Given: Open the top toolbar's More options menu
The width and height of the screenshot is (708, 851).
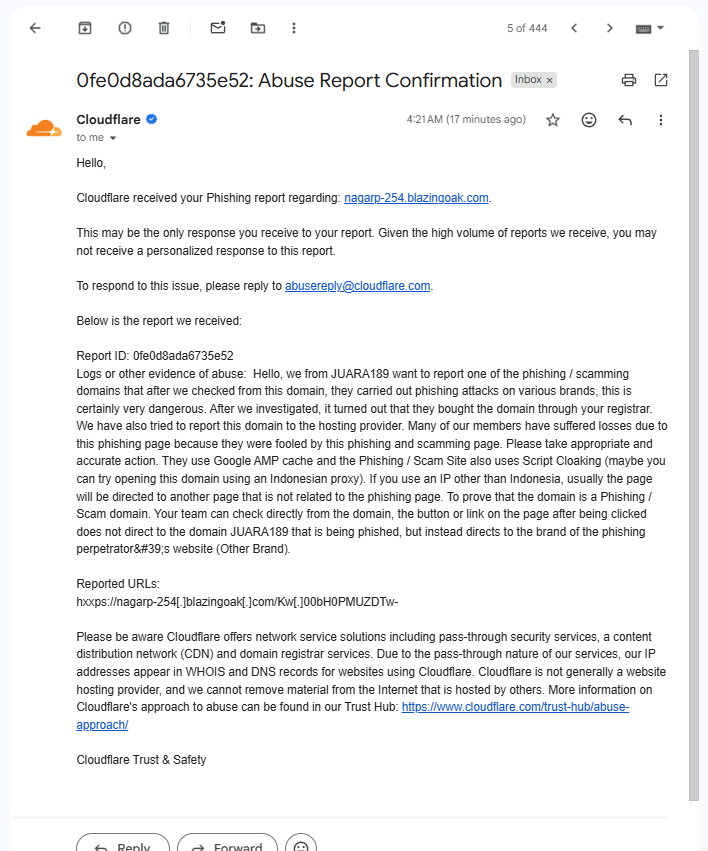Looking at the screenshot, I should pos(294,28).
